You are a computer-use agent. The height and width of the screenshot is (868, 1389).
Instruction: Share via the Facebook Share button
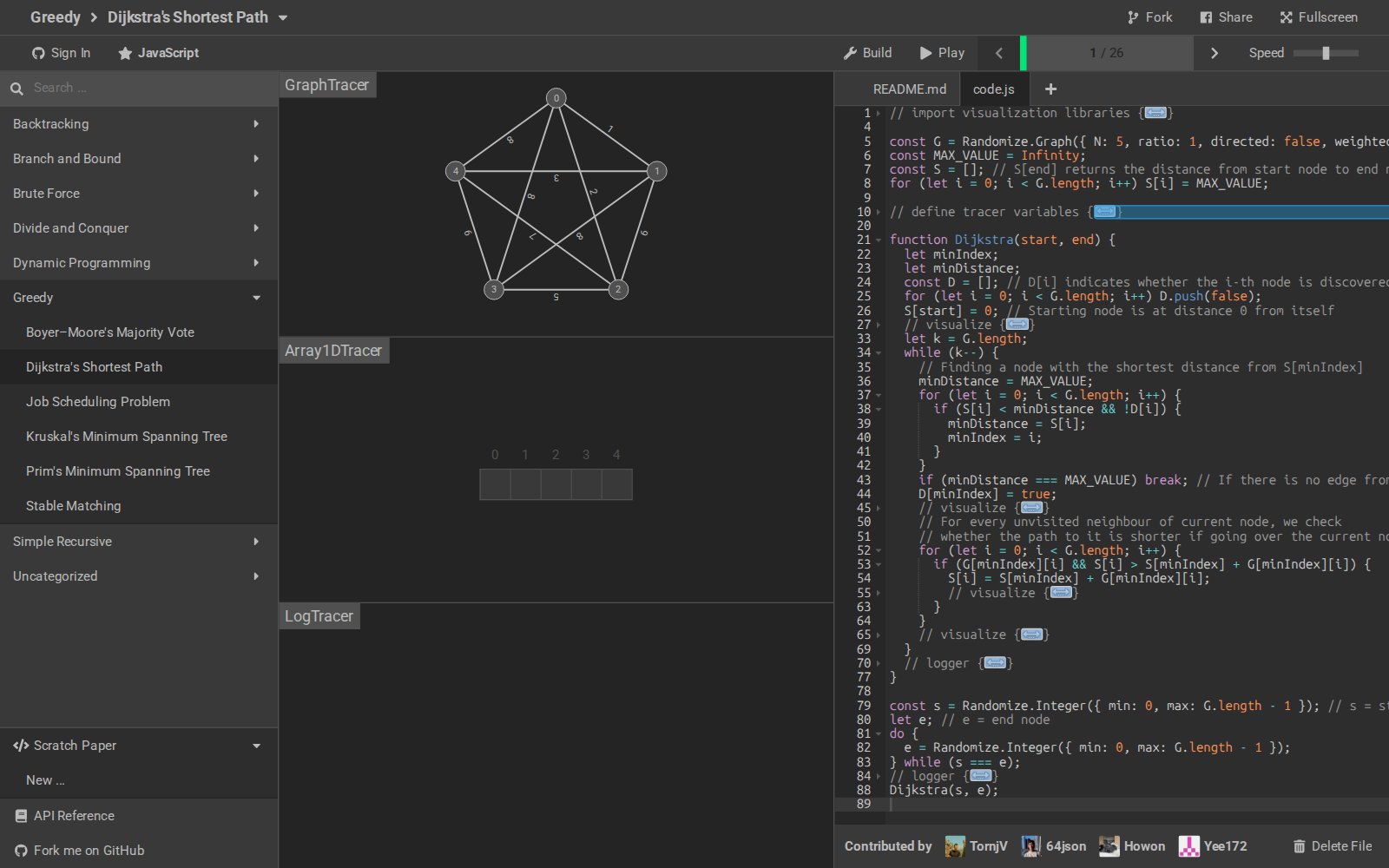[1226, 17]
